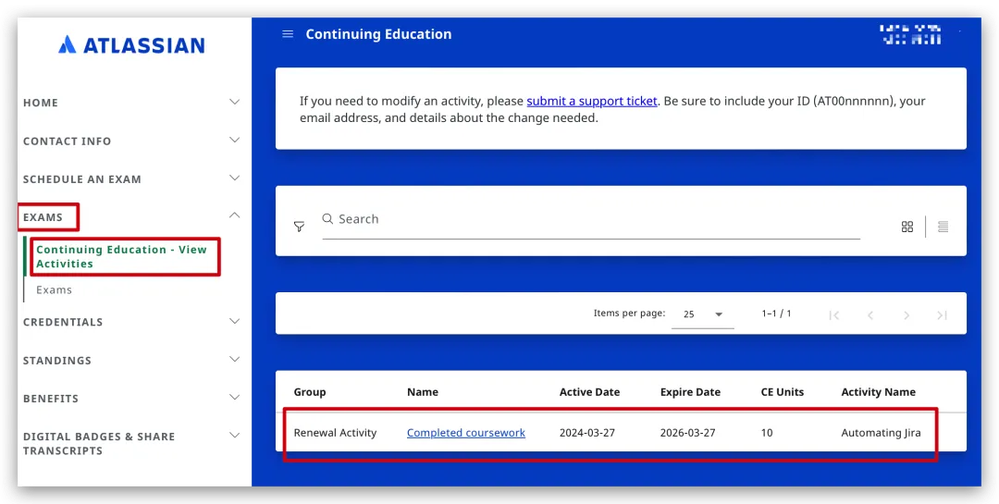This screenshot has height=504, width=999.
Task: Open Items per page dropdown
Action: pyautogui.click(x=703, y=314)
